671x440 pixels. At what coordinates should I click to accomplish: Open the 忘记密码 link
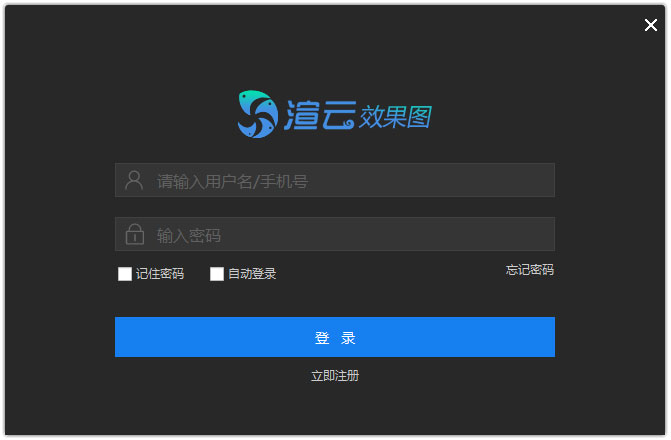point(530,270)
